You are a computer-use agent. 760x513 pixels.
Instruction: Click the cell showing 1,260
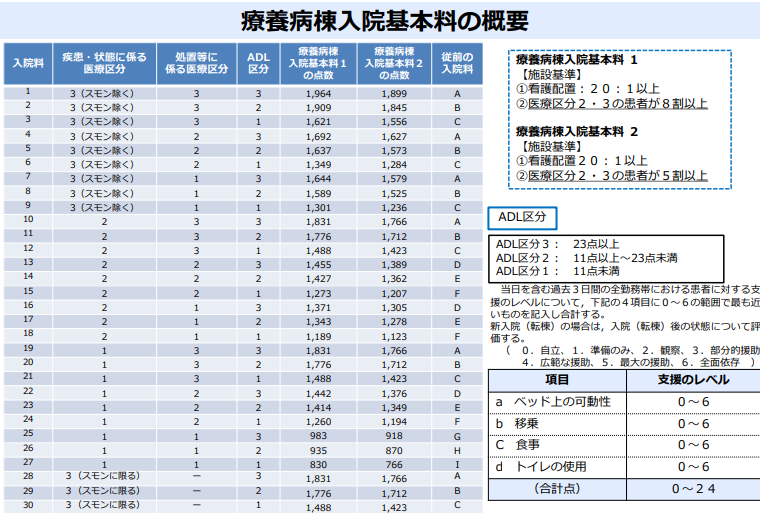coord(318,422)
